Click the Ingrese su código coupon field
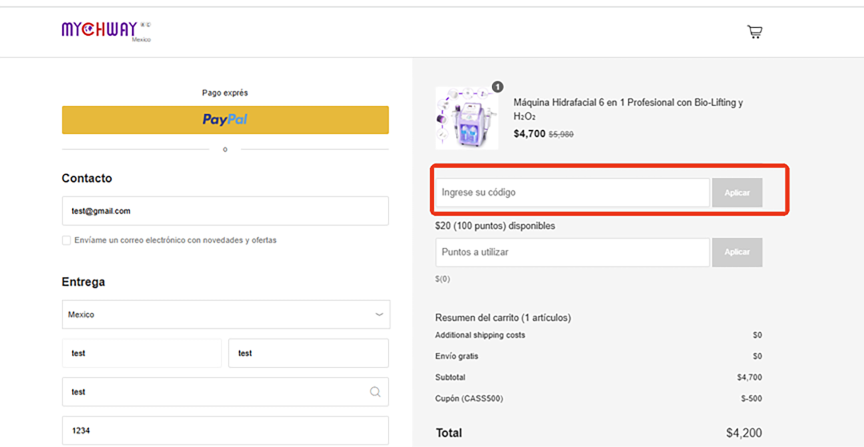 [573, 192]
